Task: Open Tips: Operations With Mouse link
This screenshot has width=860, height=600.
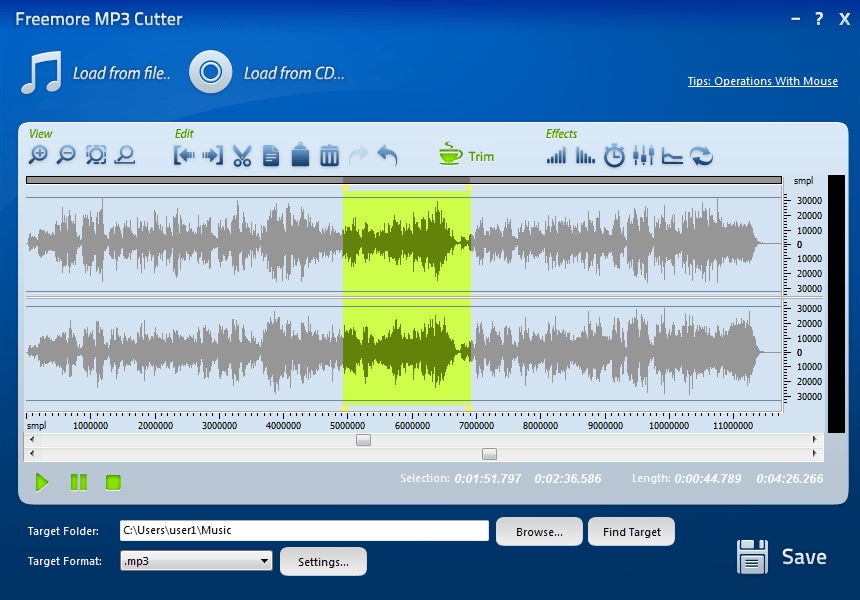Action: [x=762, y=81]
